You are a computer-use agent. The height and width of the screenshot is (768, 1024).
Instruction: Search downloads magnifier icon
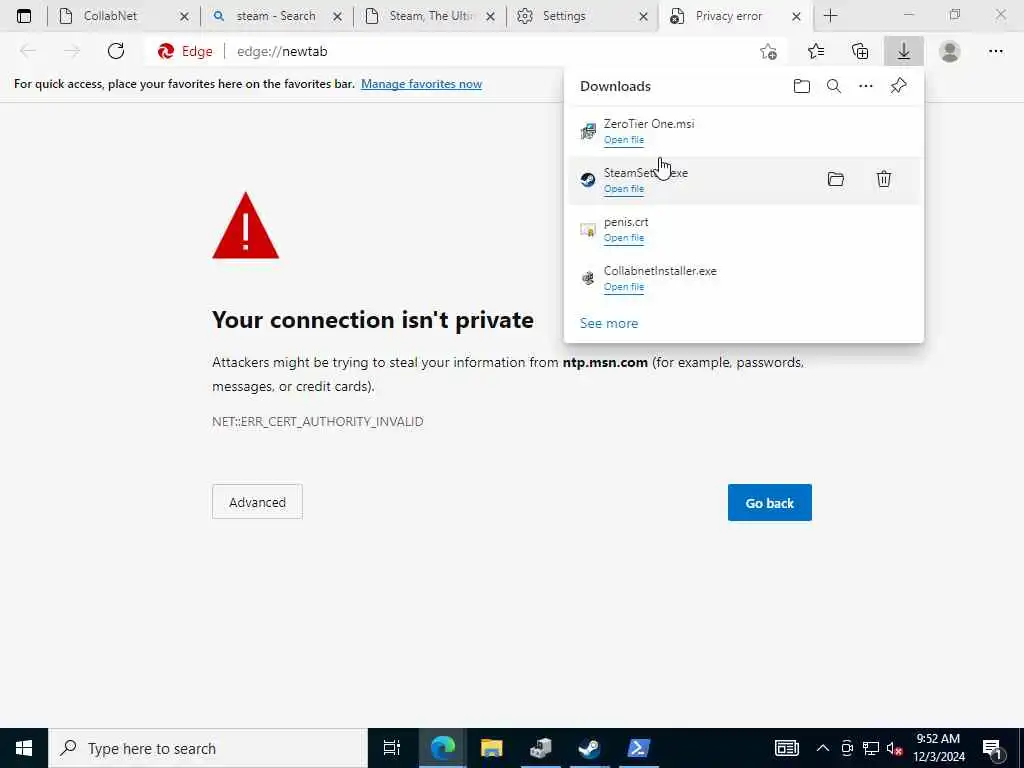834,86
